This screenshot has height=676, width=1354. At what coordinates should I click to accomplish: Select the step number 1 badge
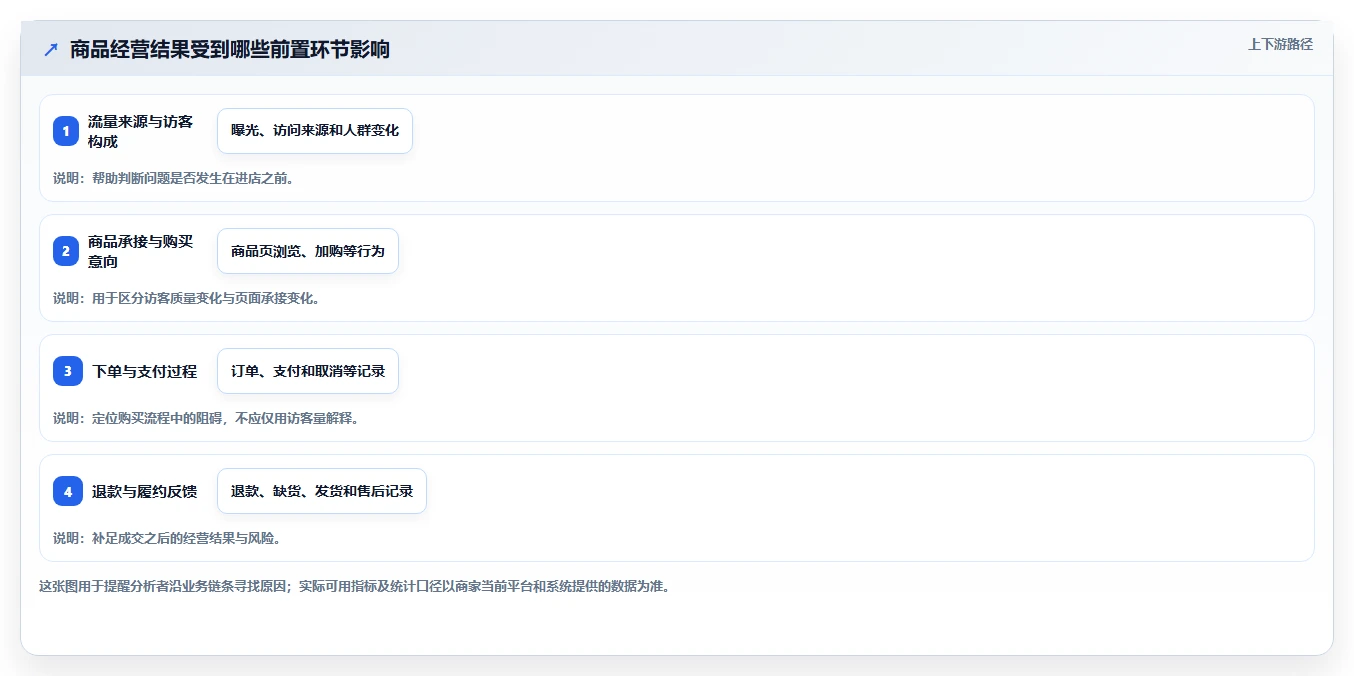pyautogui.click(x=66, y=131)
